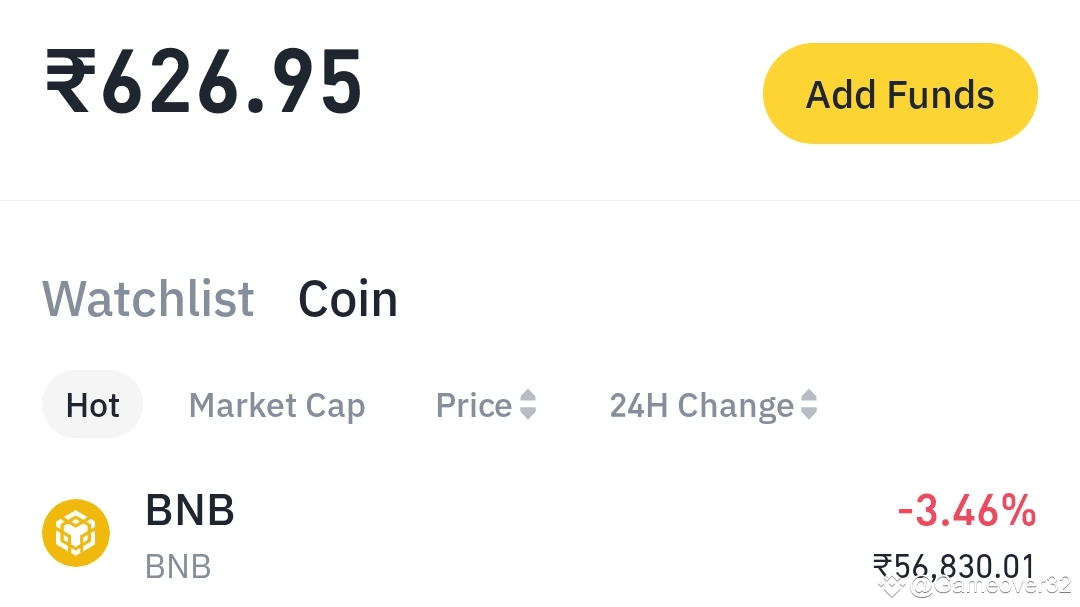Click the Binance watermark logo icon

[892, 586]
